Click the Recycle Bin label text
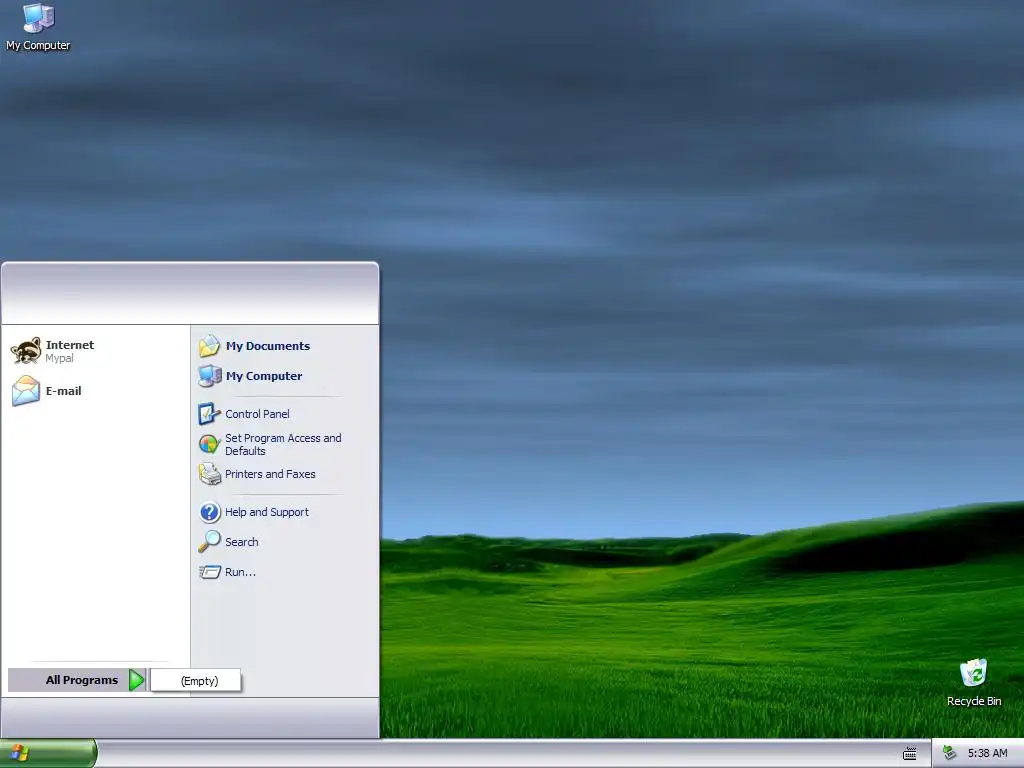The image size is (1024, 768). point(974,701)
